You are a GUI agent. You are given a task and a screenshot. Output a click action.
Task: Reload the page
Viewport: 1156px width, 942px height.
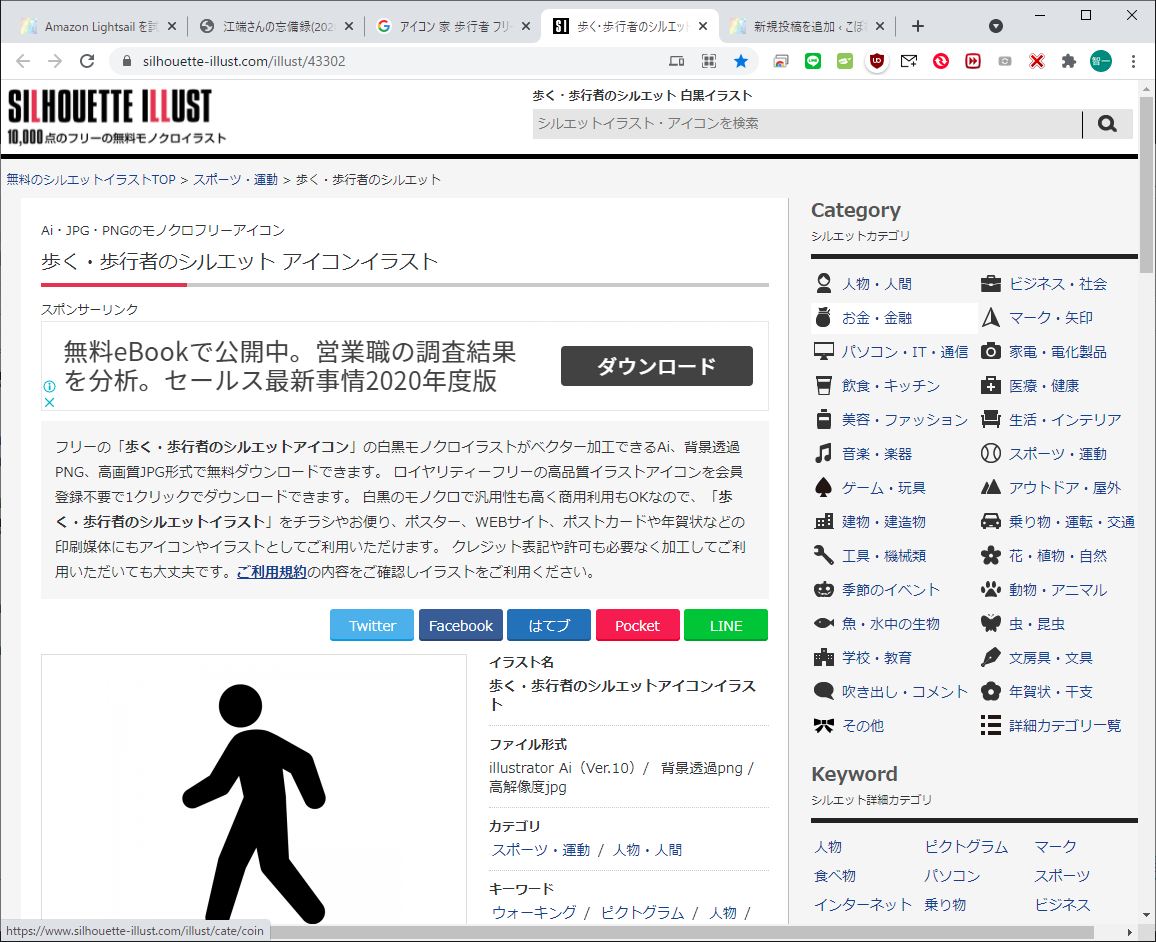pos(87,61)
